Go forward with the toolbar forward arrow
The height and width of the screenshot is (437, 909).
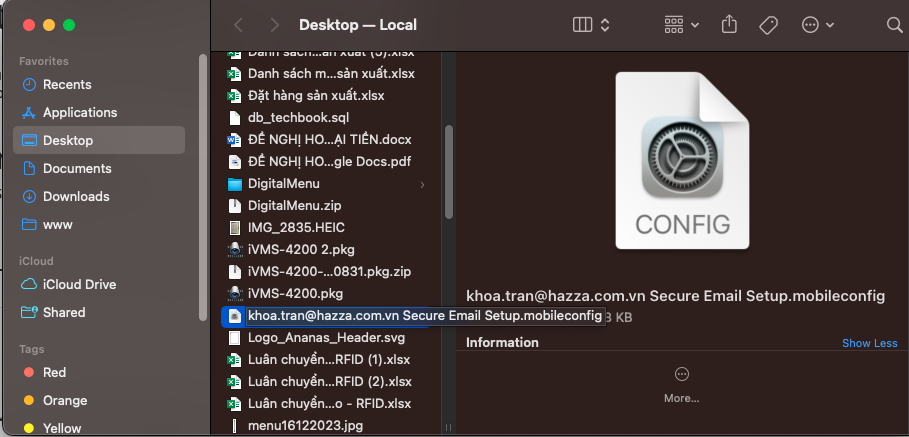tap(275, 25)
